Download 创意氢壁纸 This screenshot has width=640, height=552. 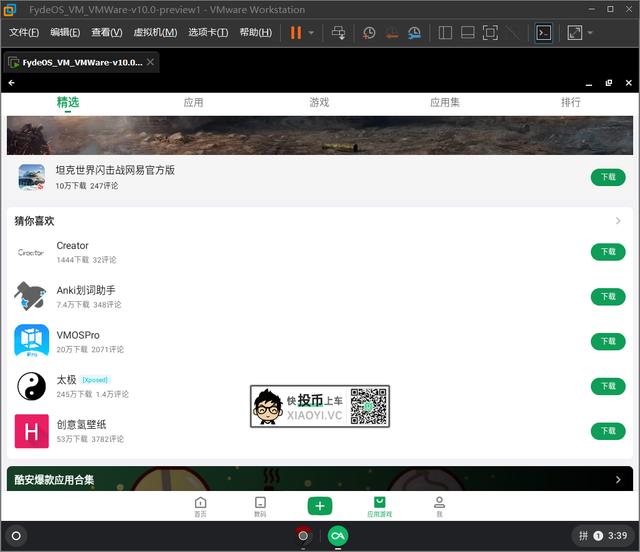coord(608,431)
